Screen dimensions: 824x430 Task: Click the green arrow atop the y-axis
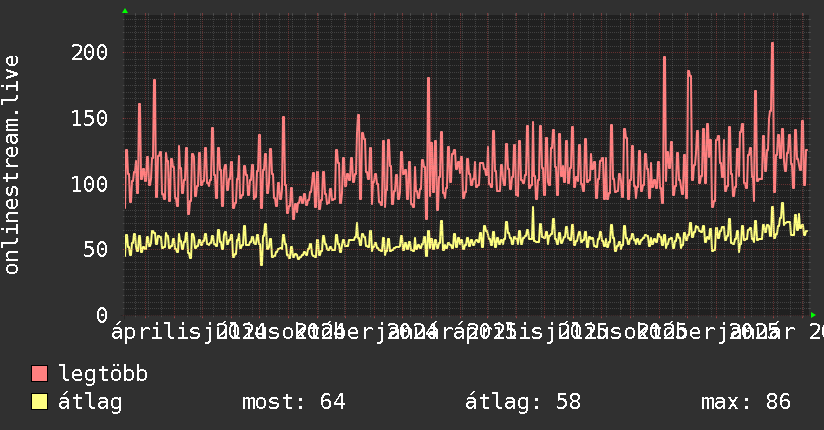coord(125,11)
